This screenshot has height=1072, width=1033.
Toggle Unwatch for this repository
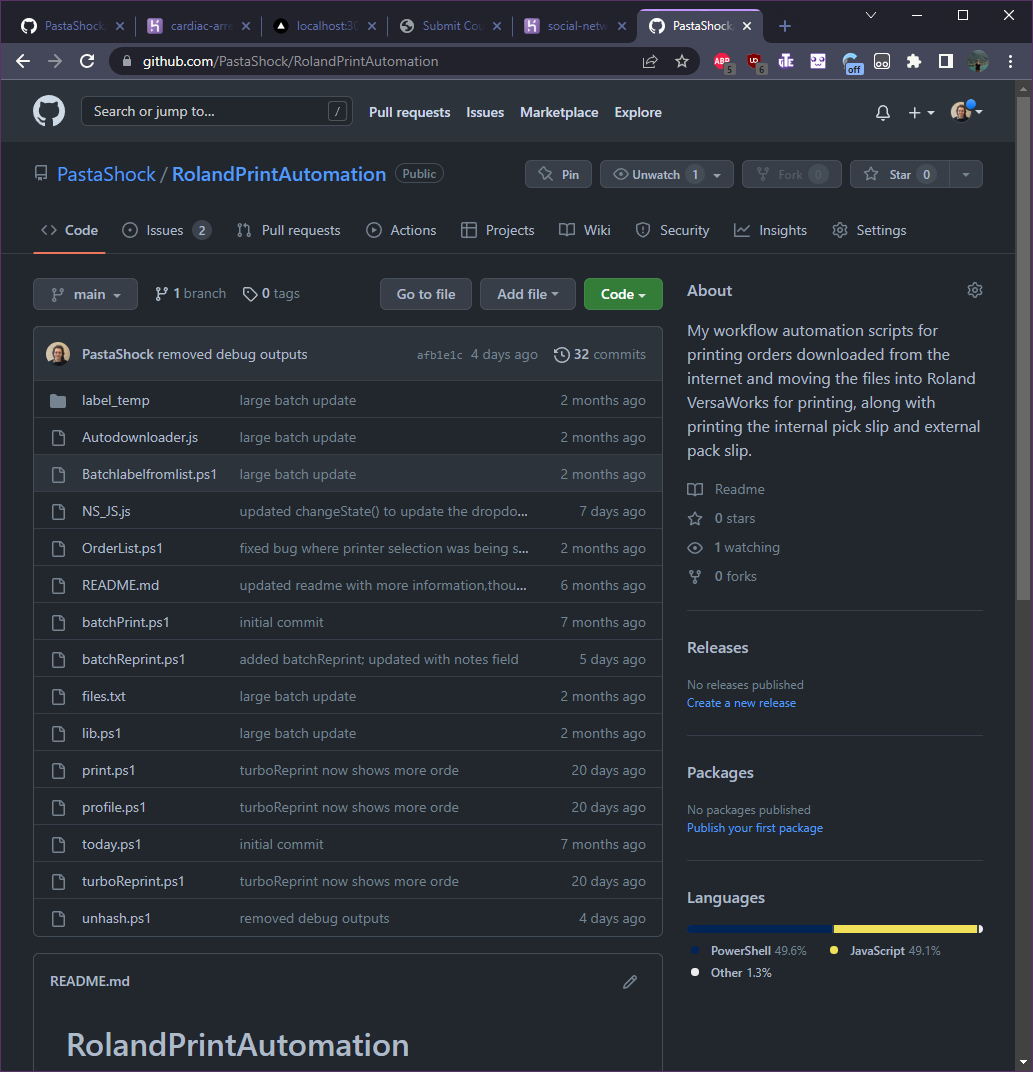click(x=655, y=174)
